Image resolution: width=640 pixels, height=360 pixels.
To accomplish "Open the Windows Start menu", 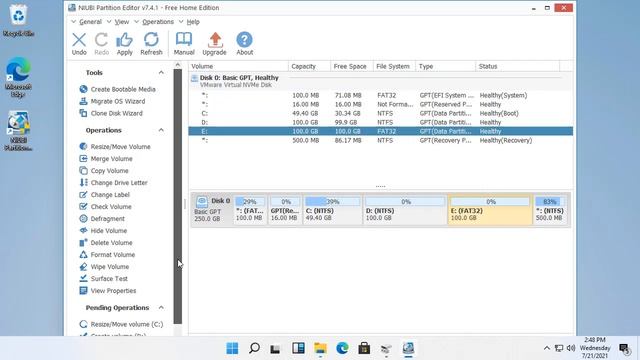I will click(232, 348).
